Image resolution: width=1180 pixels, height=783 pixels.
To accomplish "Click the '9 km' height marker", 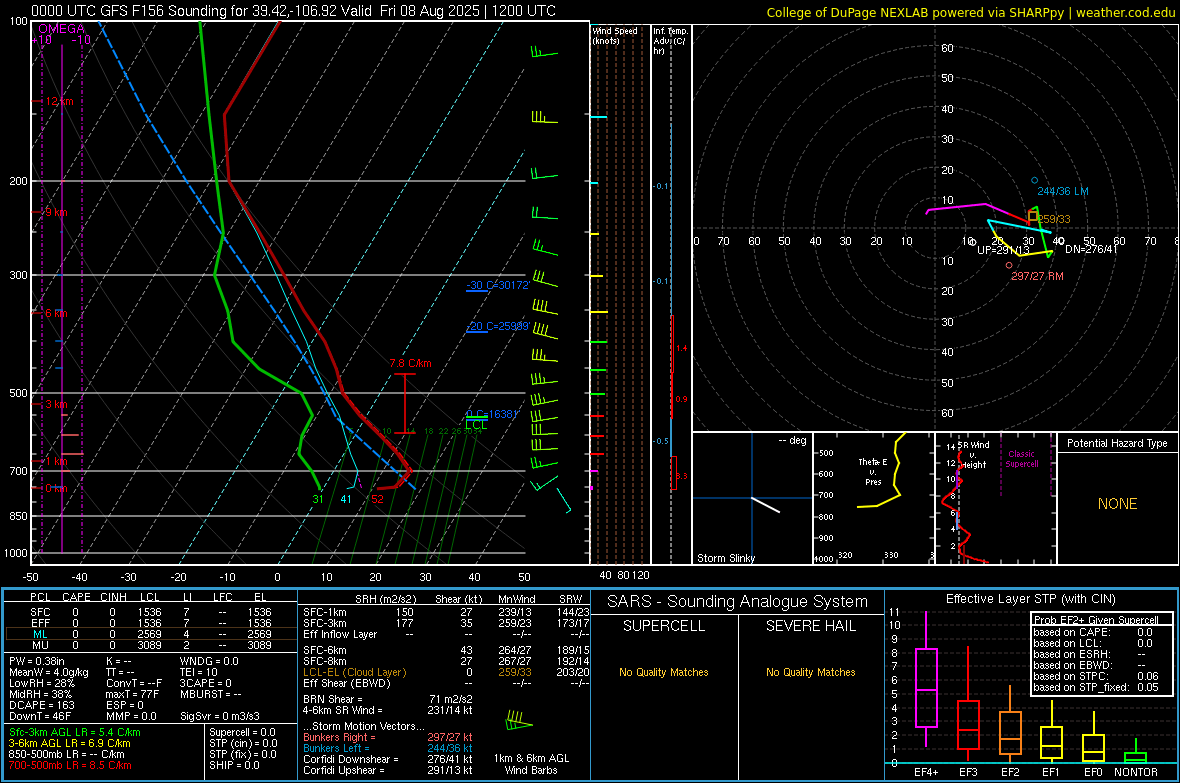I will click(56, 212).
